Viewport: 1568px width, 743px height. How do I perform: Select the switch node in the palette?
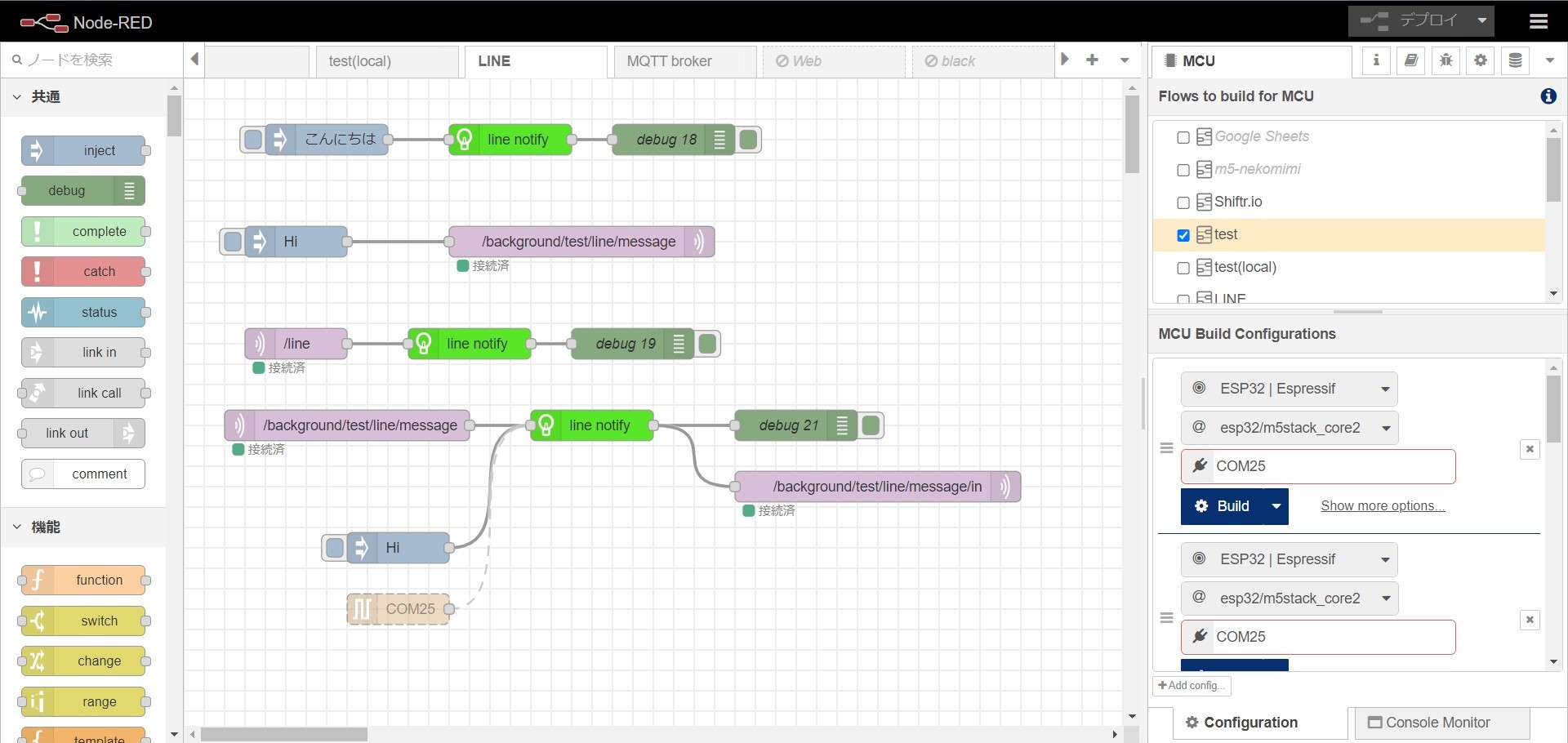[82, 621]
